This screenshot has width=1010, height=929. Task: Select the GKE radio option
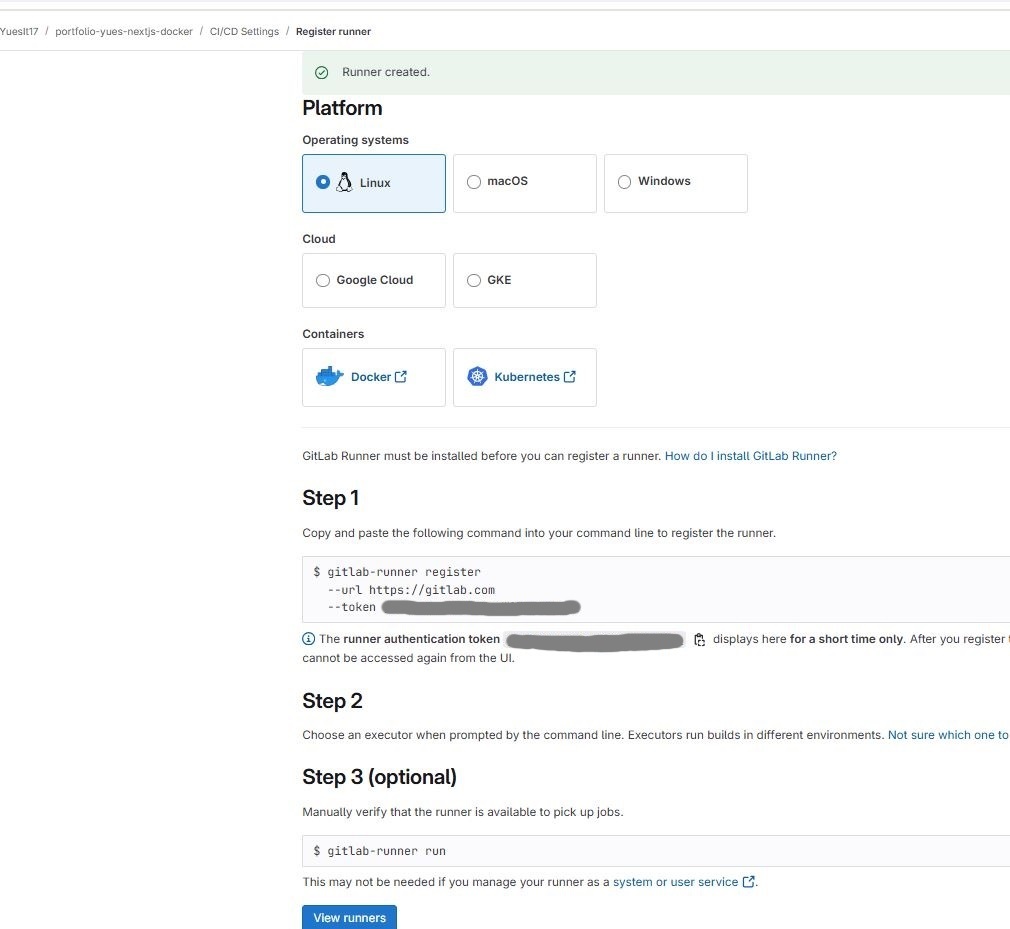473,280
